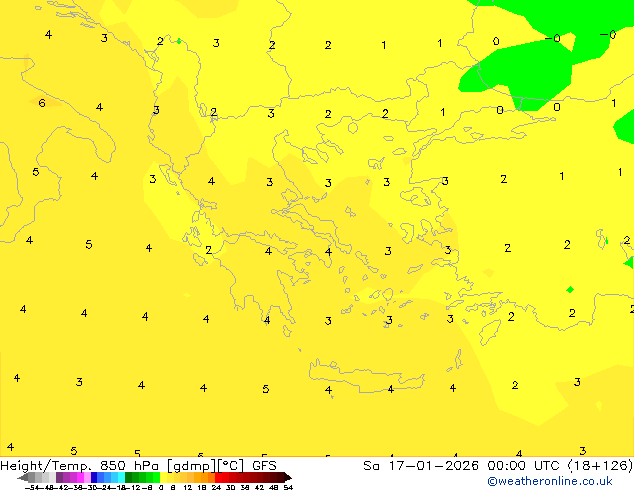Pick the dark green swatch in legend
The image size is (634, 490).
tap(129, 477)
